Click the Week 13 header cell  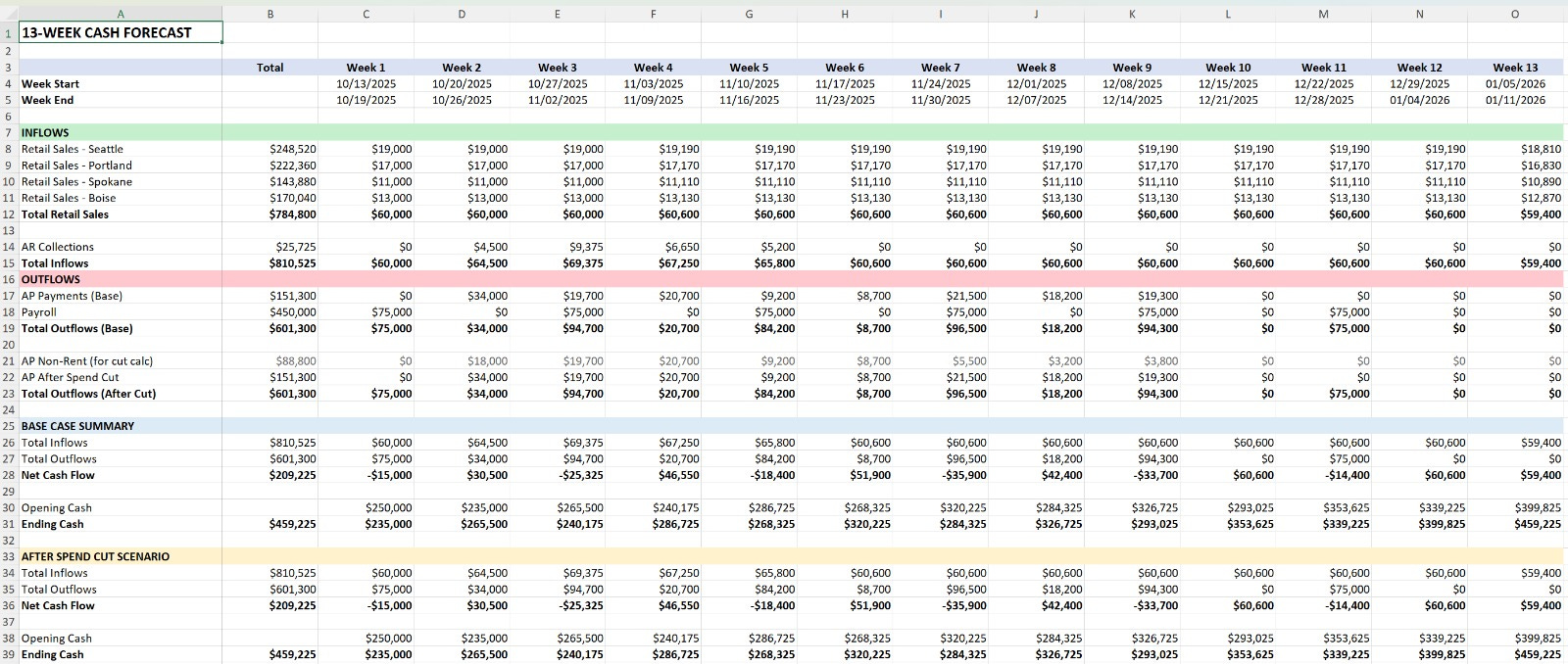[1515, 68]
